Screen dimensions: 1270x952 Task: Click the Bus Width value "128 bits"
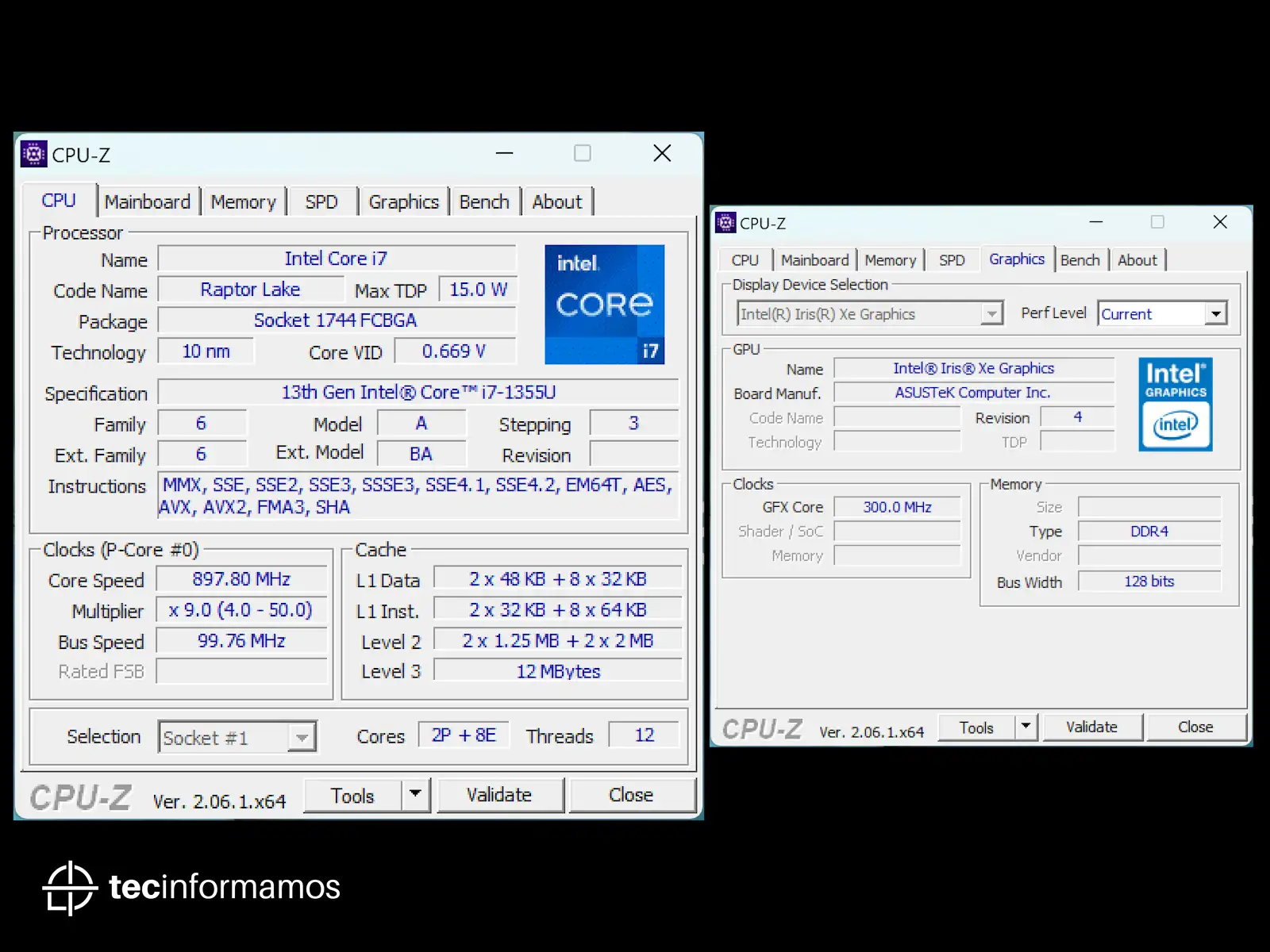1149,582
